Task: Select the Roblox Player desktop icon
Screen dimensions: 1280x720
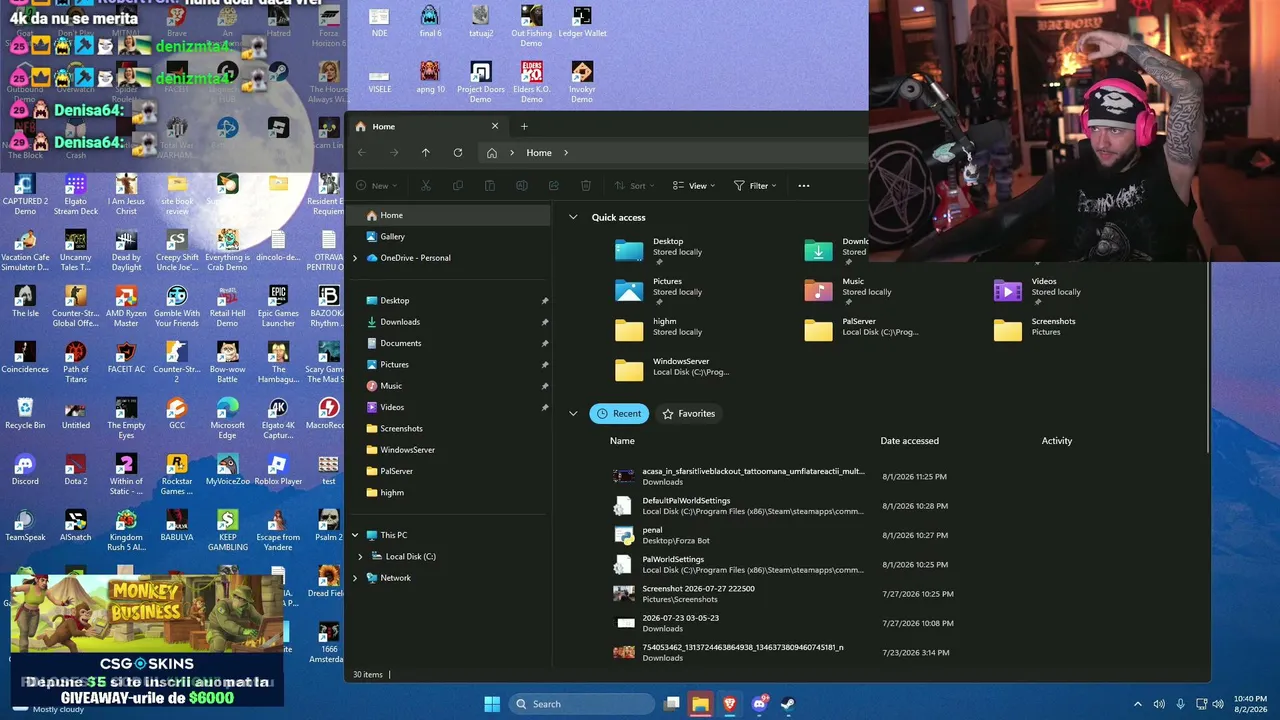Action: (x=278, y=469)
